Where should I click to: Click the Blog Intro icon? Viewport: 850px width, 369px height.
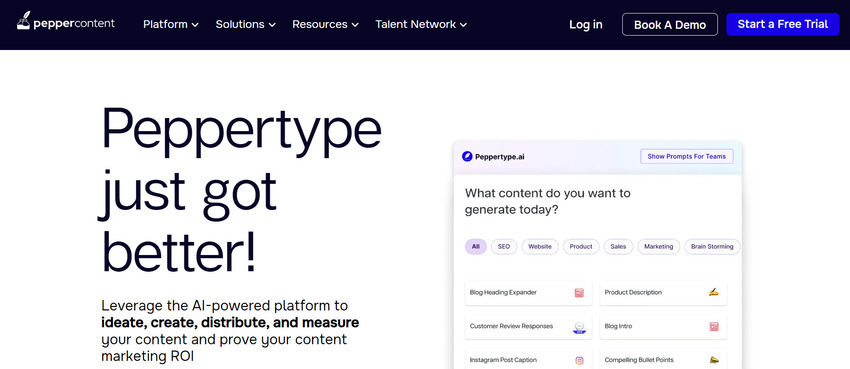714,327
